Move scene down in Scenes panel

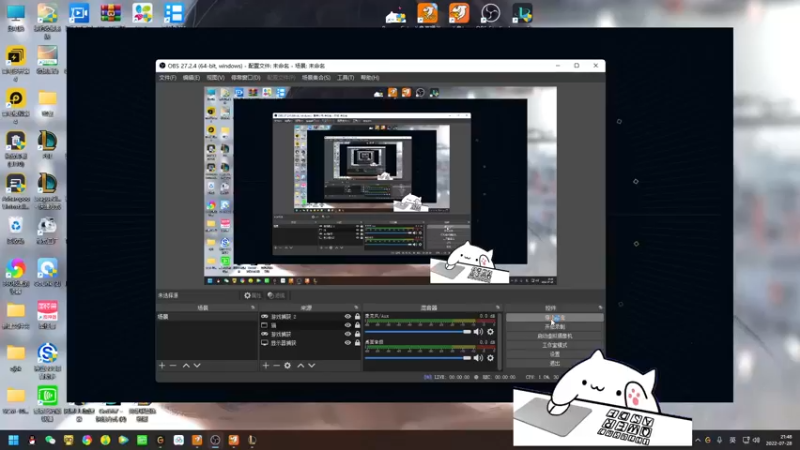197,366
